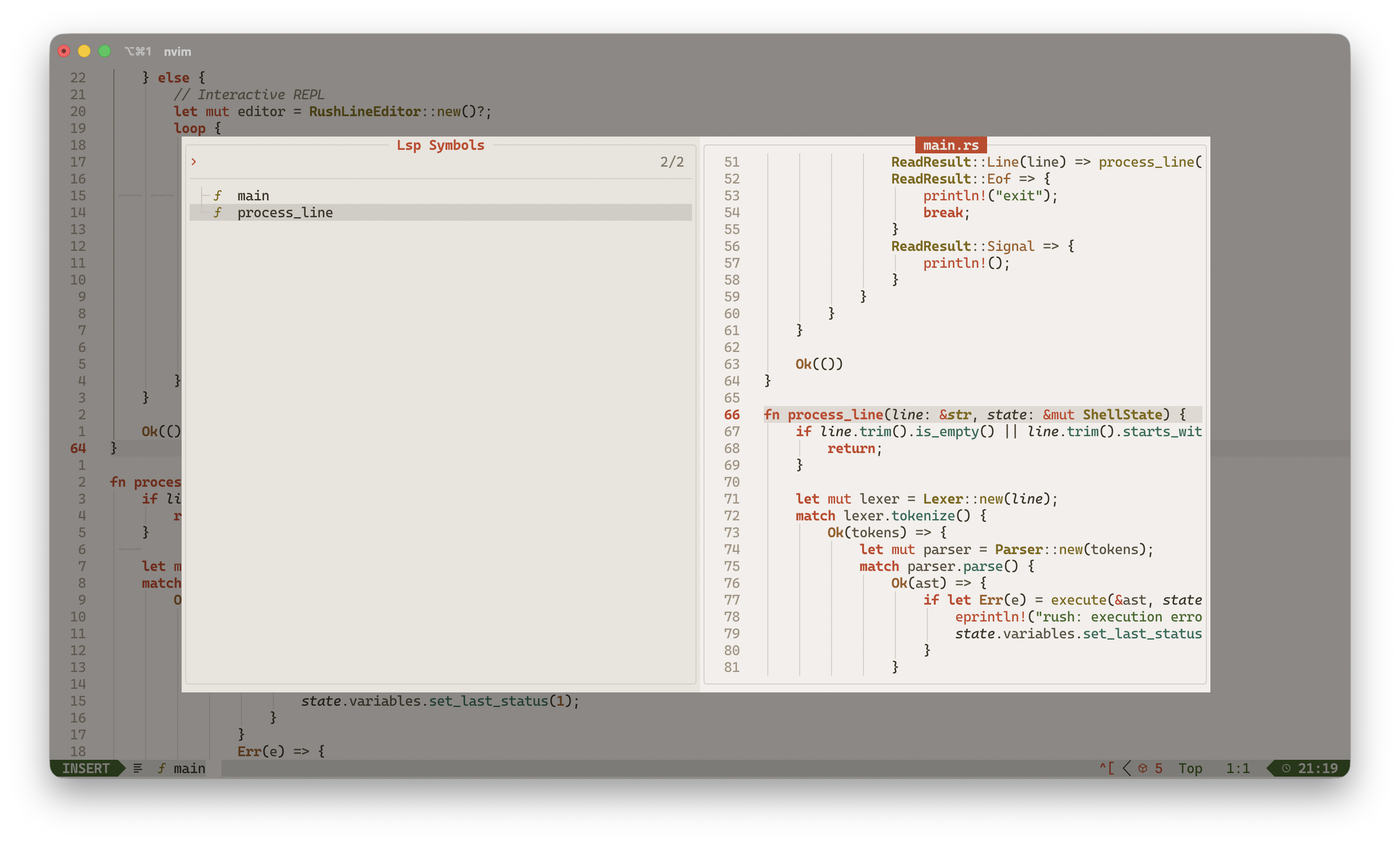The width and height of the screenshot is (1400, 844).
Task: Click the 1:1 cursor position indicator
Action: [x=1237, y=768]
